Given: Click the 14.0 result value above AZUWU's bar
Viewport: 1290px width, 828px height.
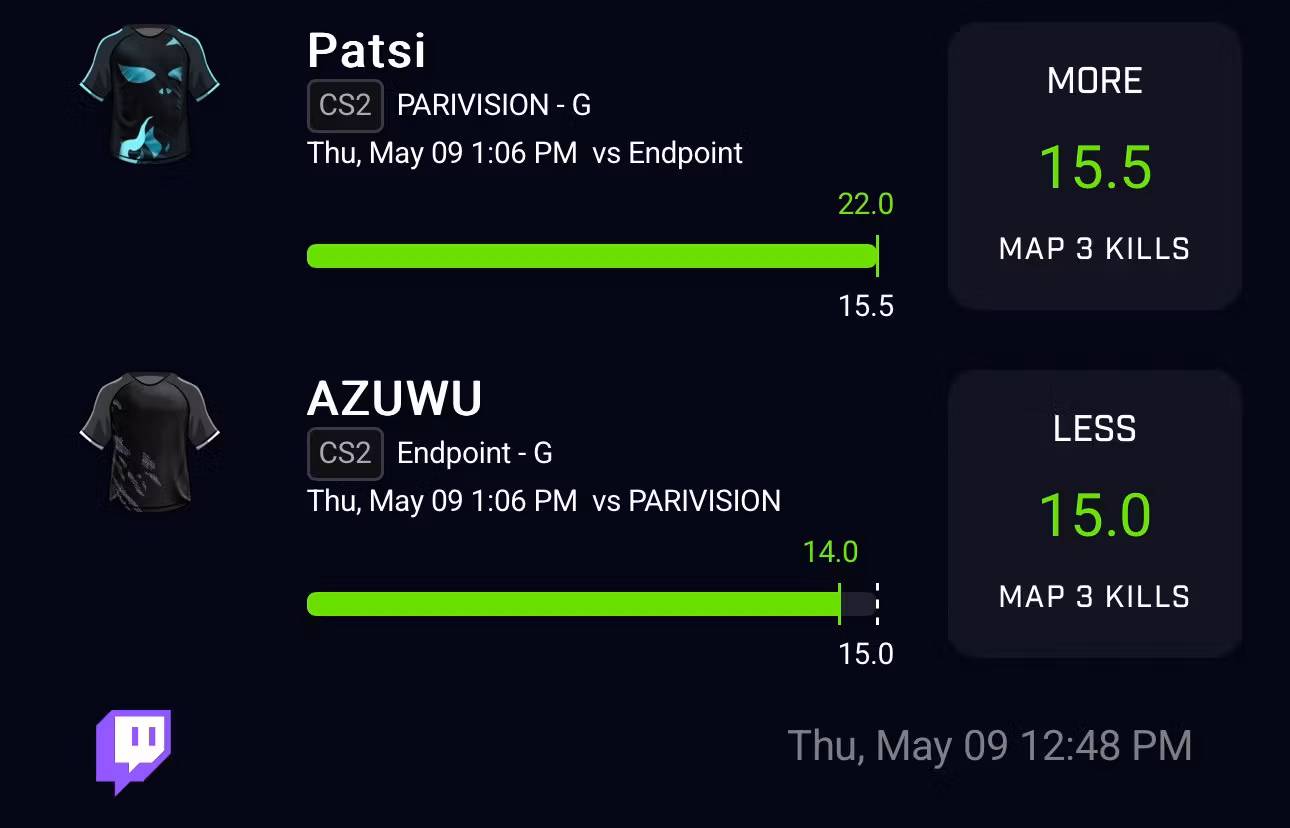Looking at the screenshot, I should coord(830,552).
